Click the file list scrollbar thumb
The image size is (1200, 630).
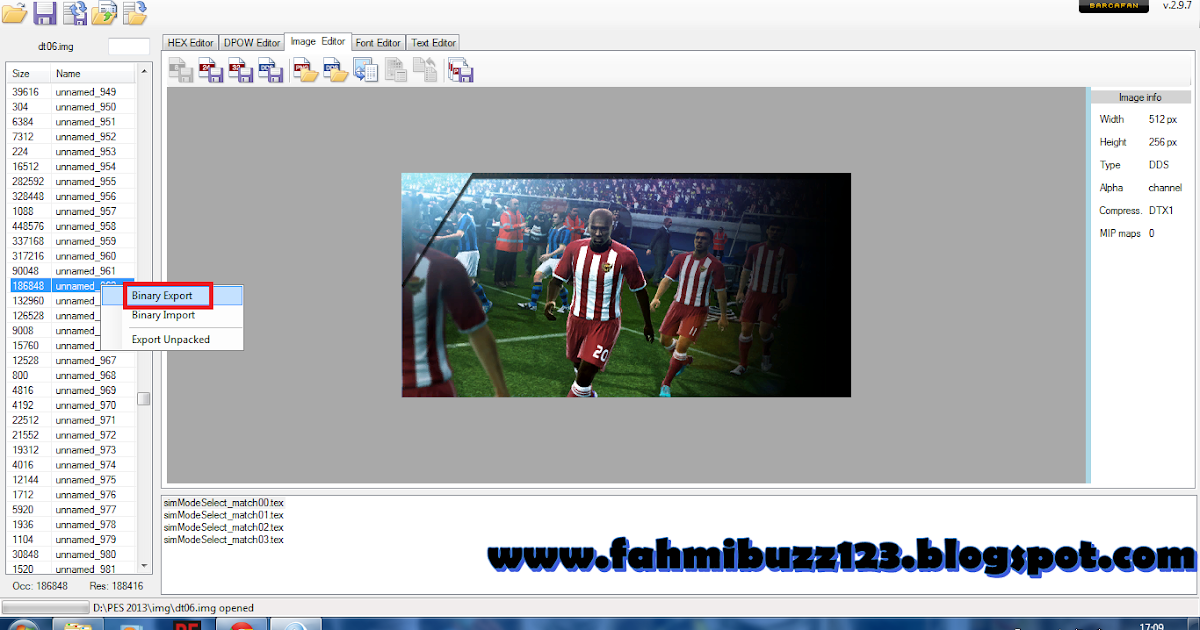144,398
